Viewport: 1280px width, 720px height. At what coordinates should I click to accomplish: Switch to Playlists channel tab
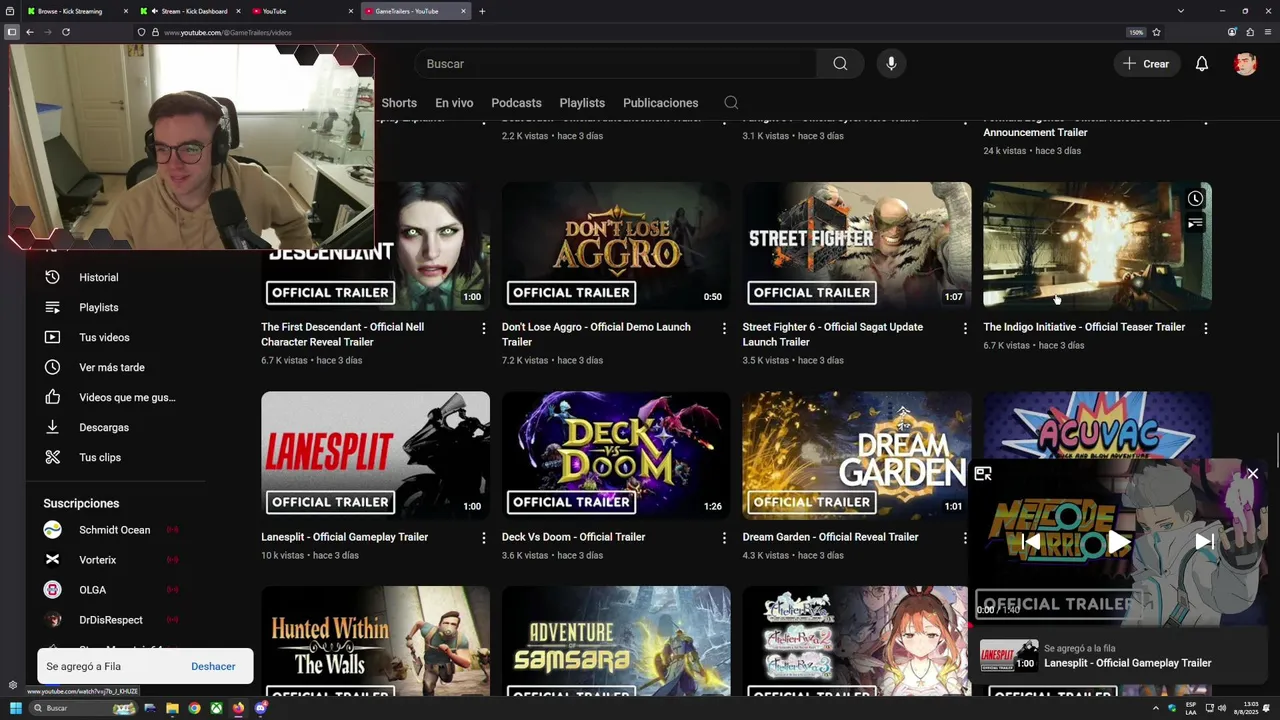pyautogui.click(x=582, y=103)
